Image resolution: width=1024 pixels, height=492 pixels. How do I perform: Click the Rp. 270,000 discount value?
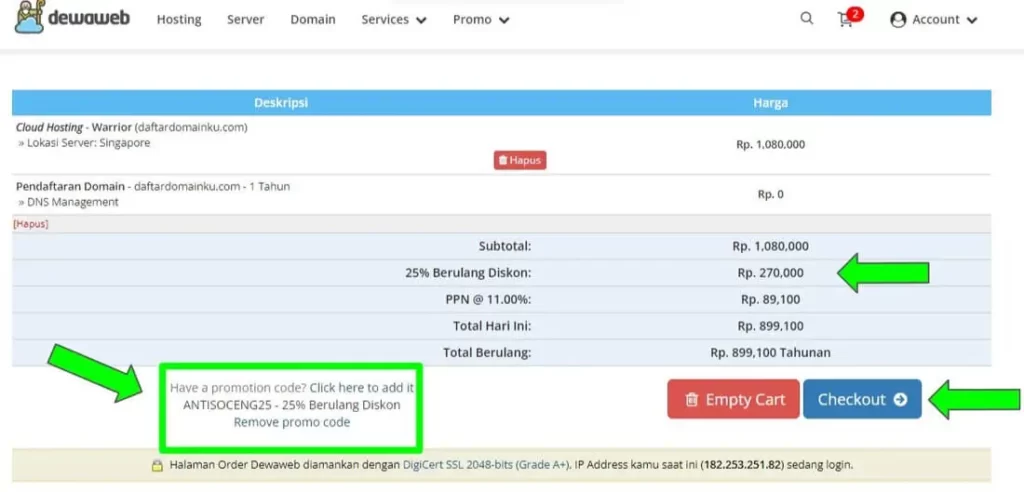[x=771, y=273]
